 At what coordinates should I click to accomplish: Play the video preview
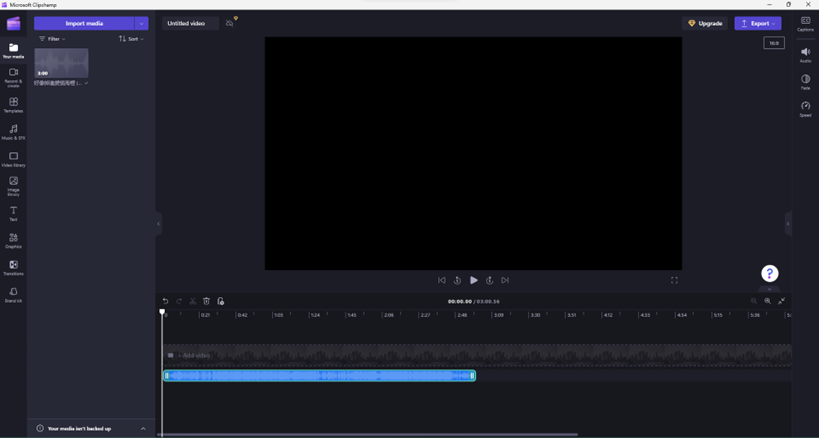pyautogui.click(x=473, y=280)
